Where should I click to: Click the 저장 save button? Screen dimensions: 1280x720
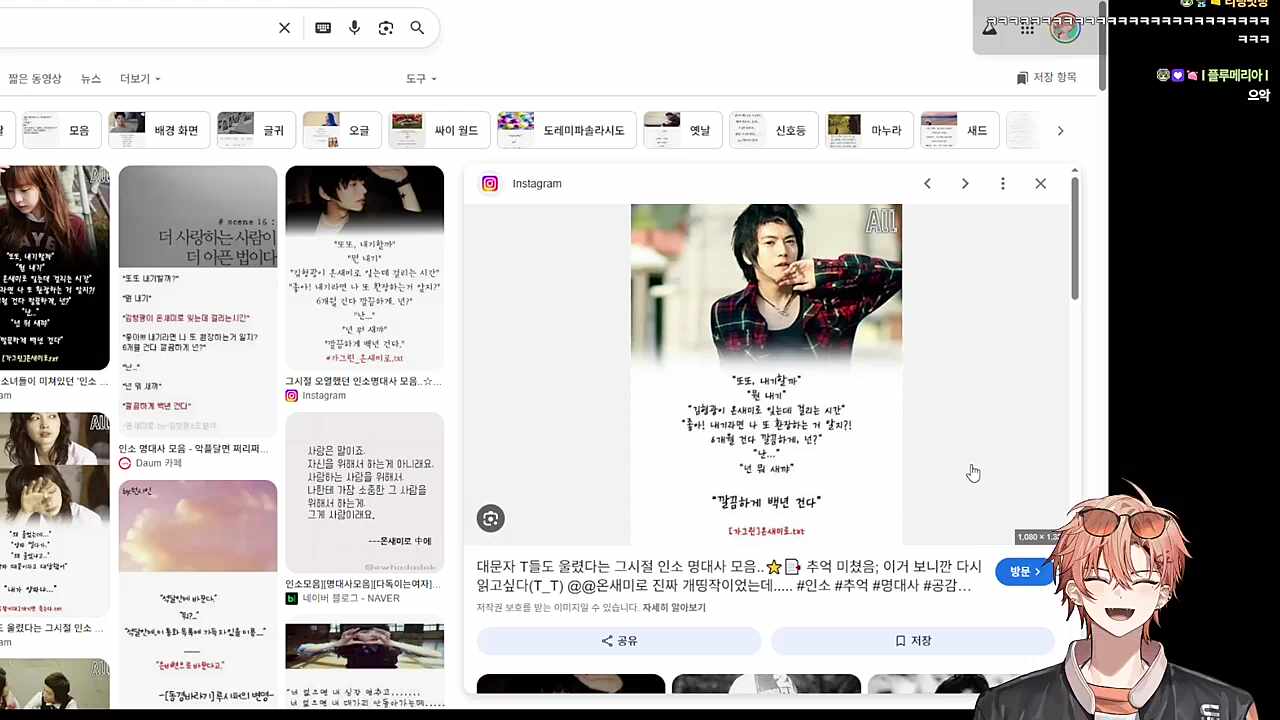tap(912, 641)
